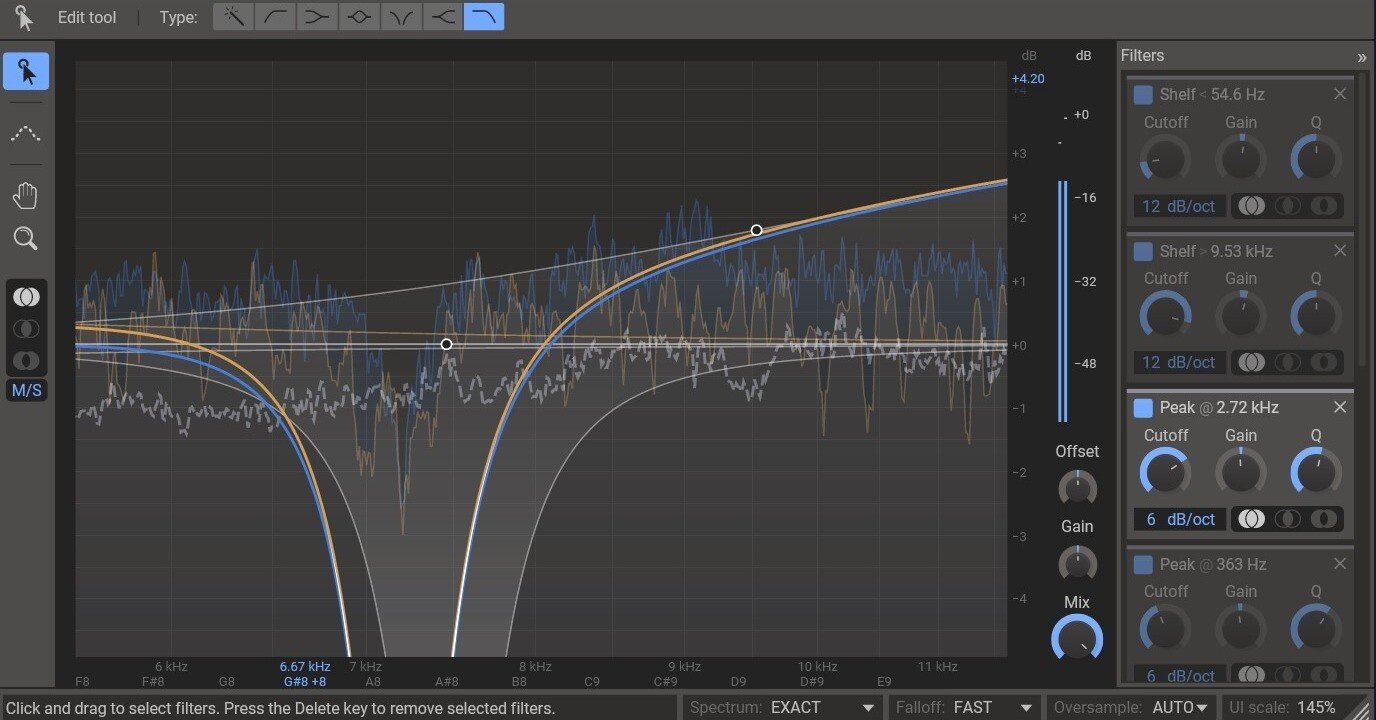Screen dimensions: 1376x720
Task: Open the Falloff dropdown
Action: (963, 707)
